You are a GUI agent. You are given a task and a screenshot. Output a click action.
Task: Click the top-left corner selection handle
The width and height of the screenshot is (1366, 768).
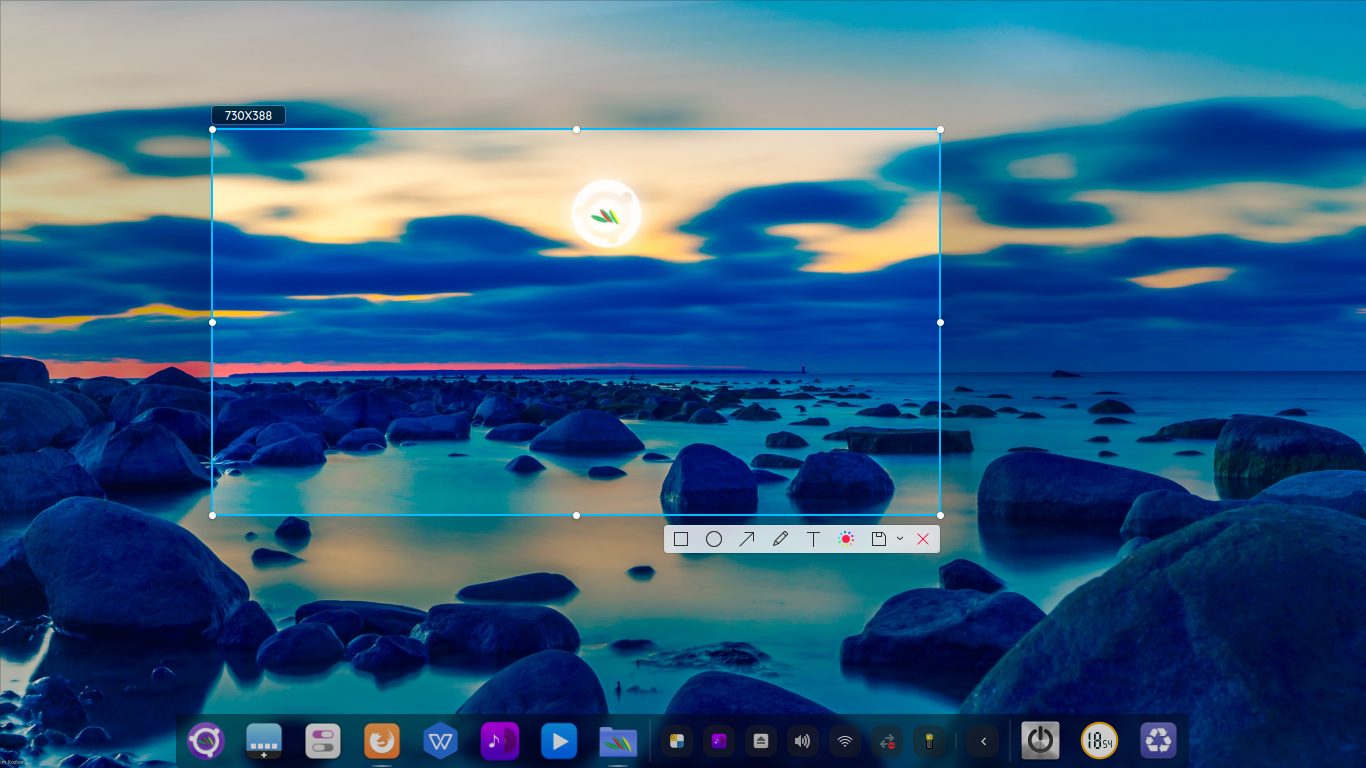(x=212, y=129)
